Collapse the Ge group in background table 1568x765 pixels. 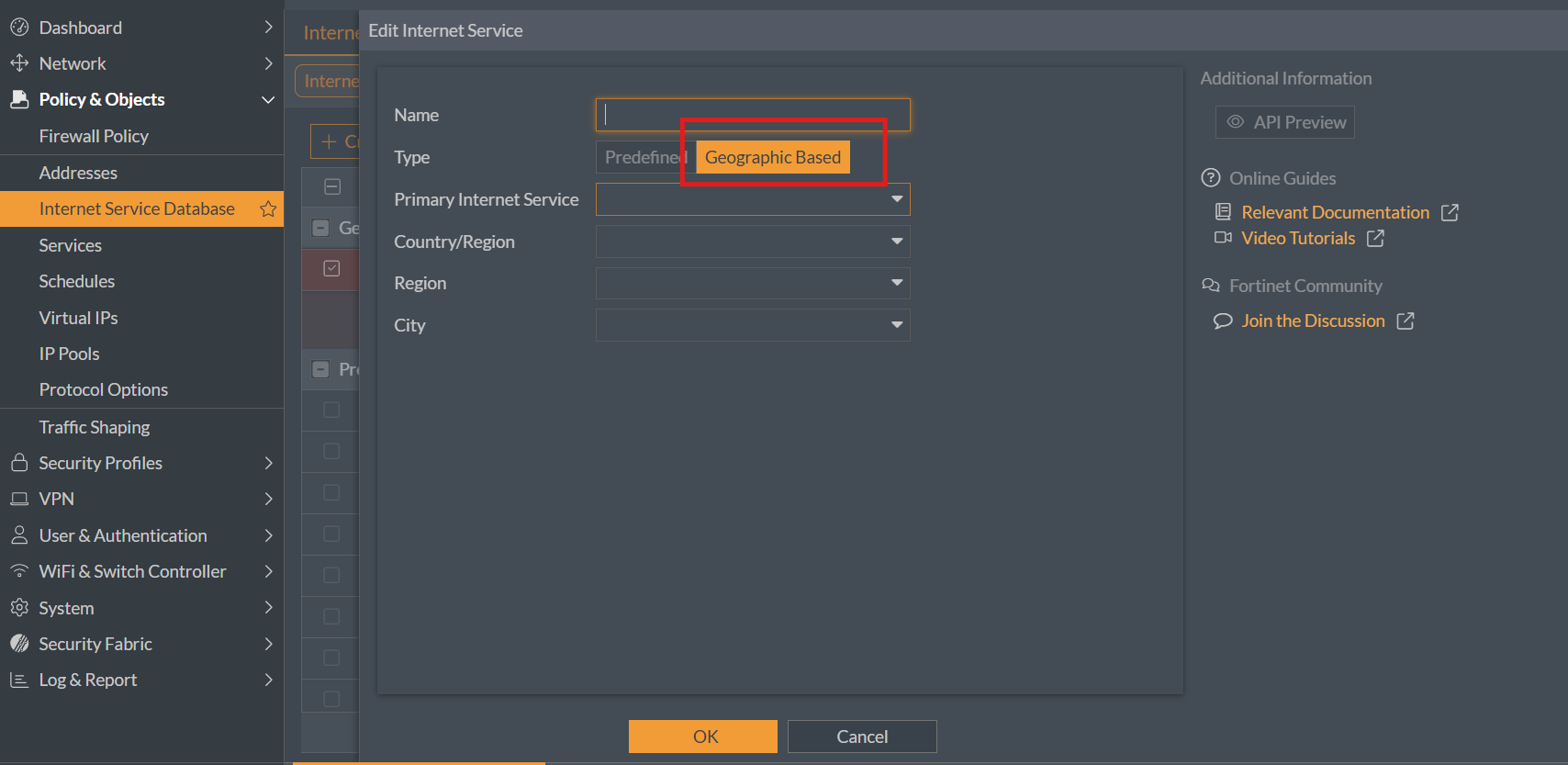(x=320, y=228)
